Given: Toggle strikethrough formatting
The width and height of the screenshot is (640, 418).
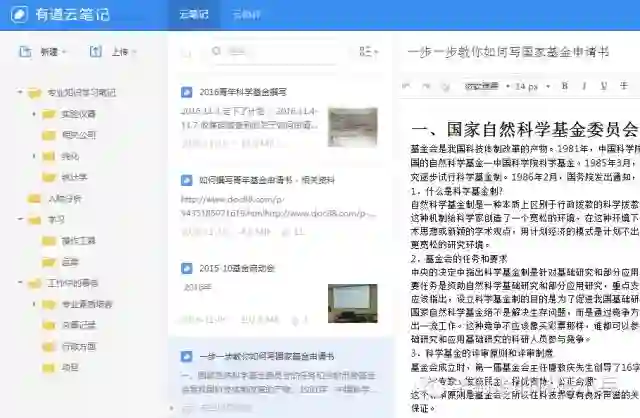Looking at the screenshot, I should pyautogui.click(x=624, y=86).
